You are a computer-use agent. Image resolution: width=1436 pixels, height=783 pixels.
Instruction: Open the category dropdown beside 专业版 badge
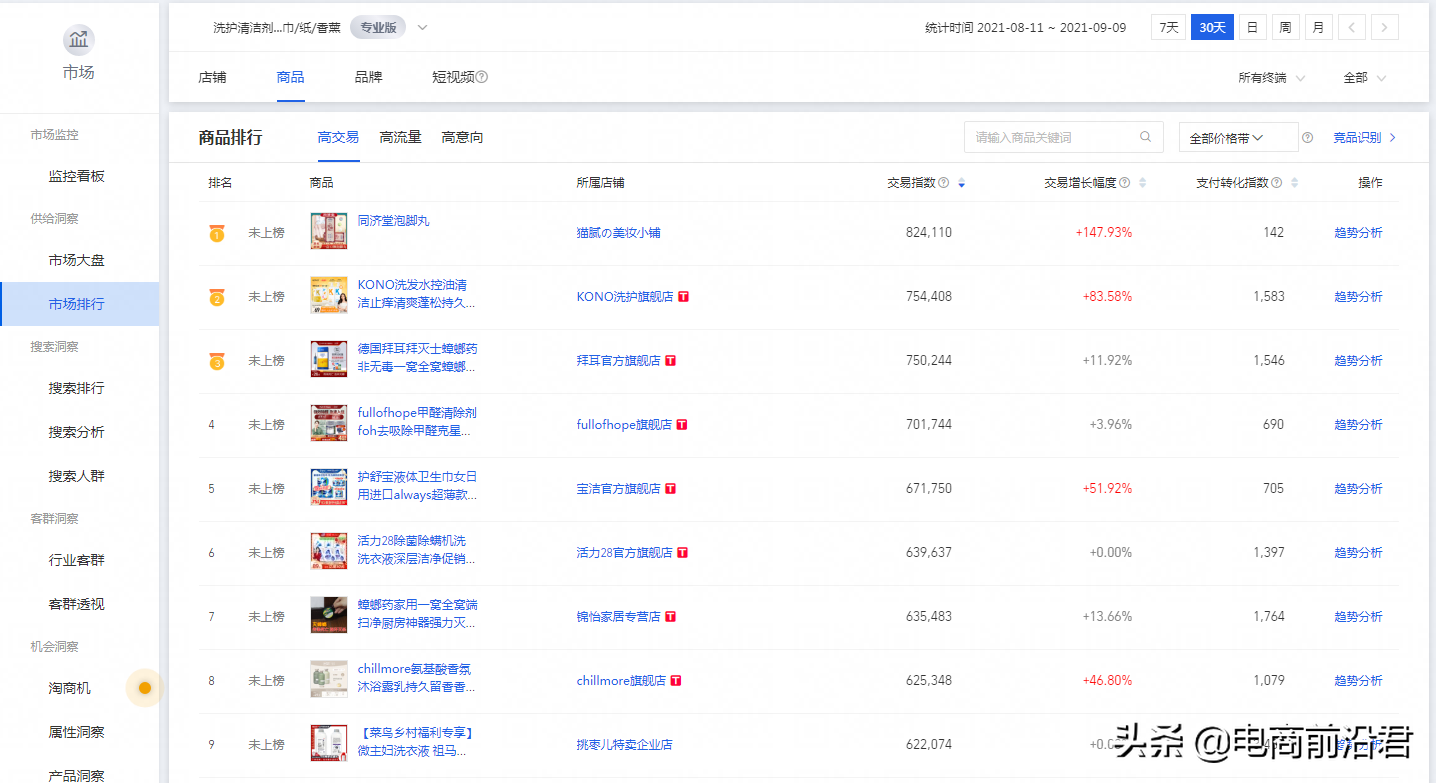click(421, 27)
